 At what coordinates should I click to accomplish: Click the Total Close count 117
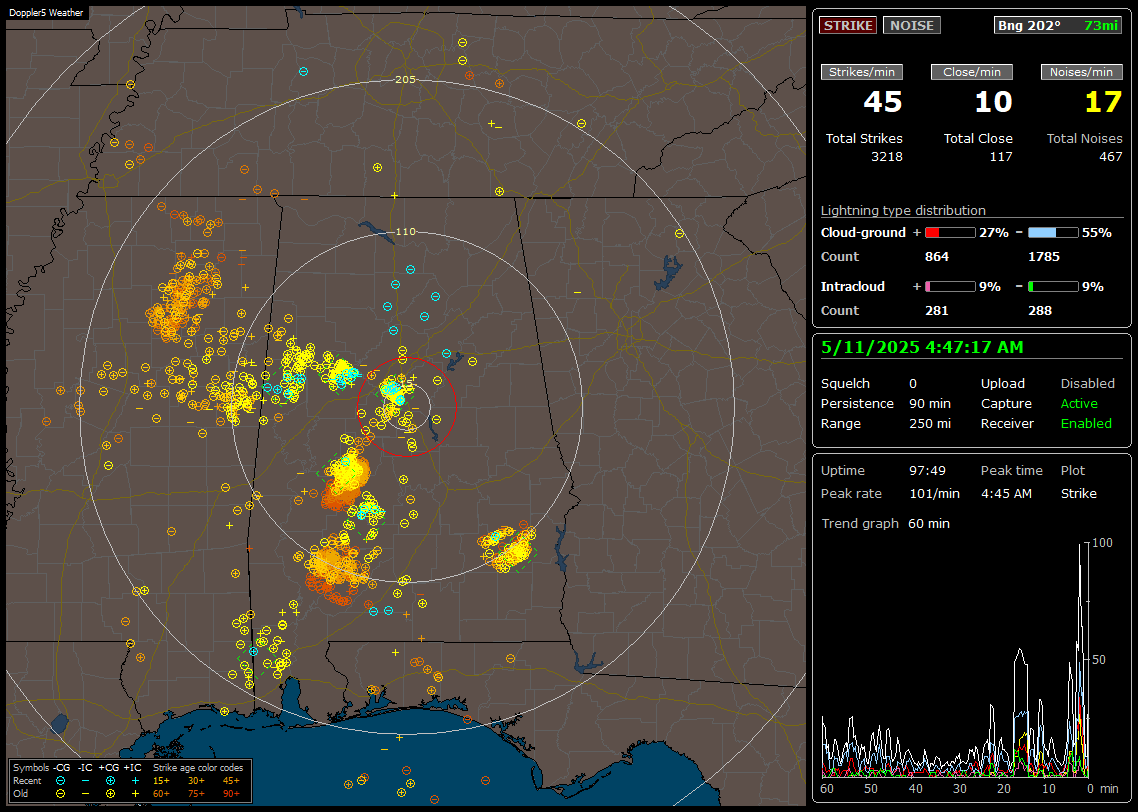pos(1001,157)
